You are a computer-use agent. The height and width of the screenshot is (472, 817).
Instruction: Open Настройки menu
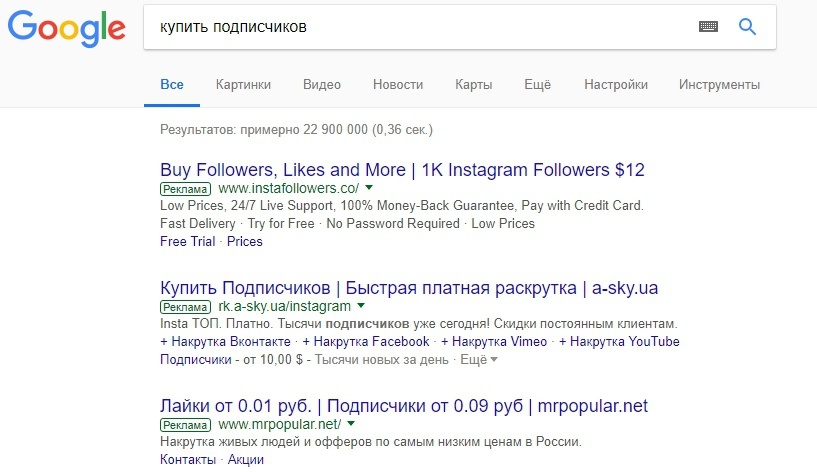[616, 84]
